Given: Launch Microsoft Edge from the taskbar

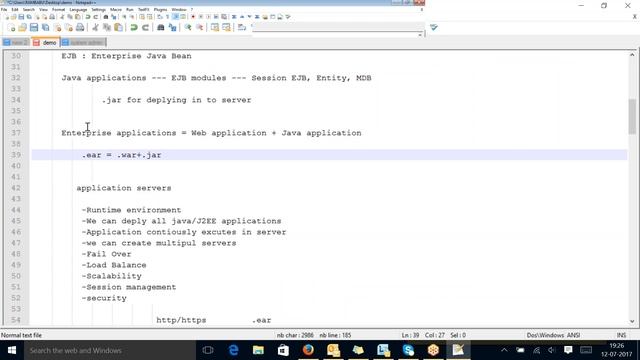Looking at the screenshot, I should (x=233, y=350).
